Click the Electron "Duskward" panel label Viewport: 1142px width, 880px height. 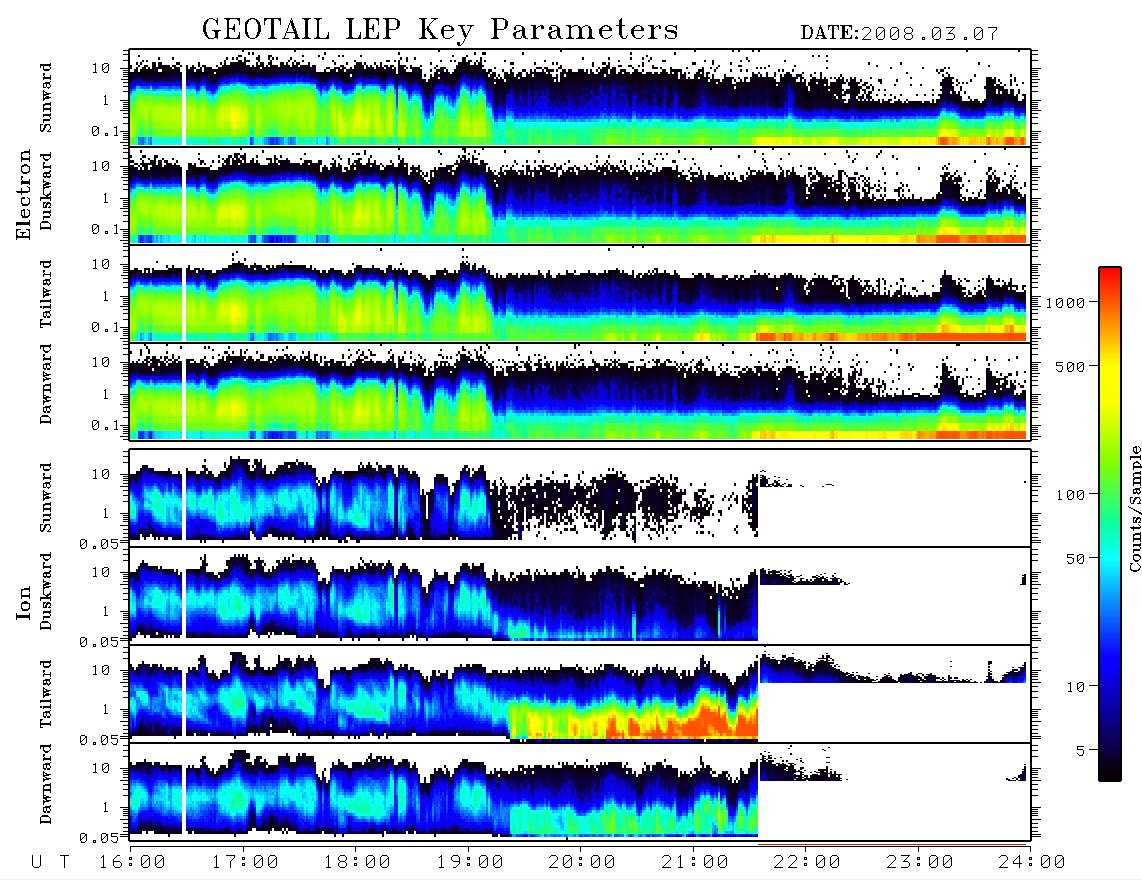pos(46,191)
